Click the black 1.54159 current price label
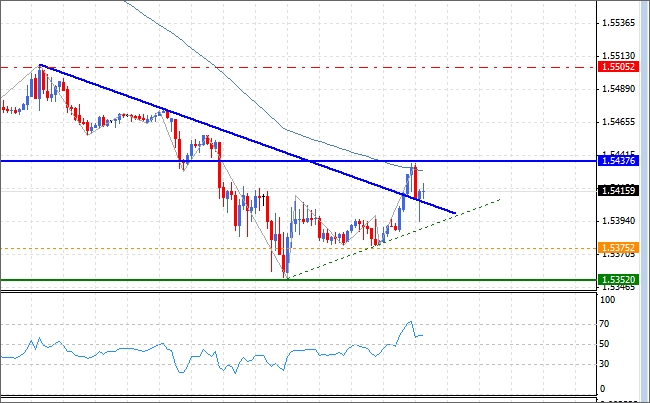Screen dimensions: 650x403 (x=618, y=191)
